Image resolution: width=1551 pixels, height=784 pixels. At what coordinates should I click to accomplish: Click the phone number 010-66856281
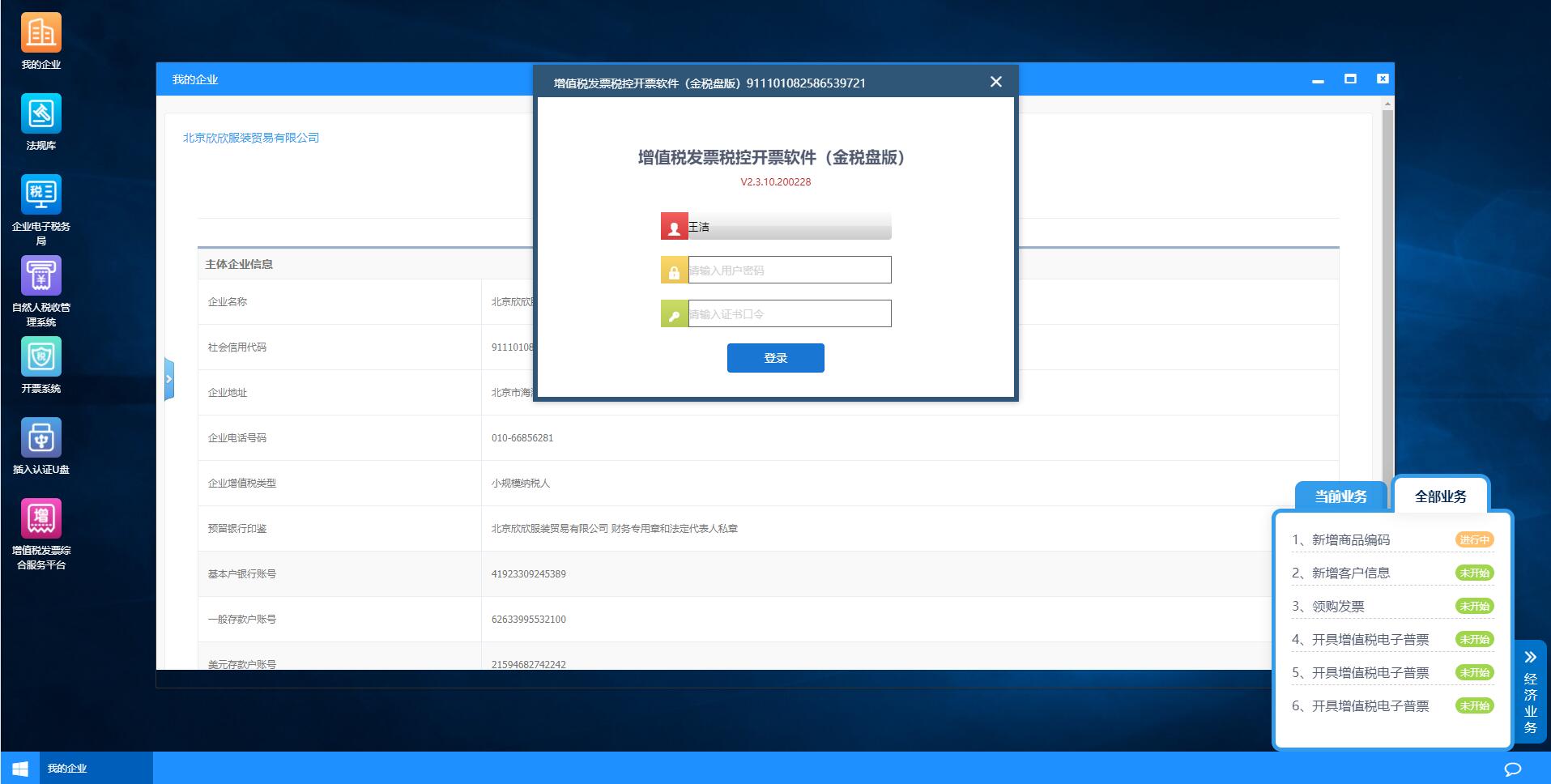(x=522, y=437)
